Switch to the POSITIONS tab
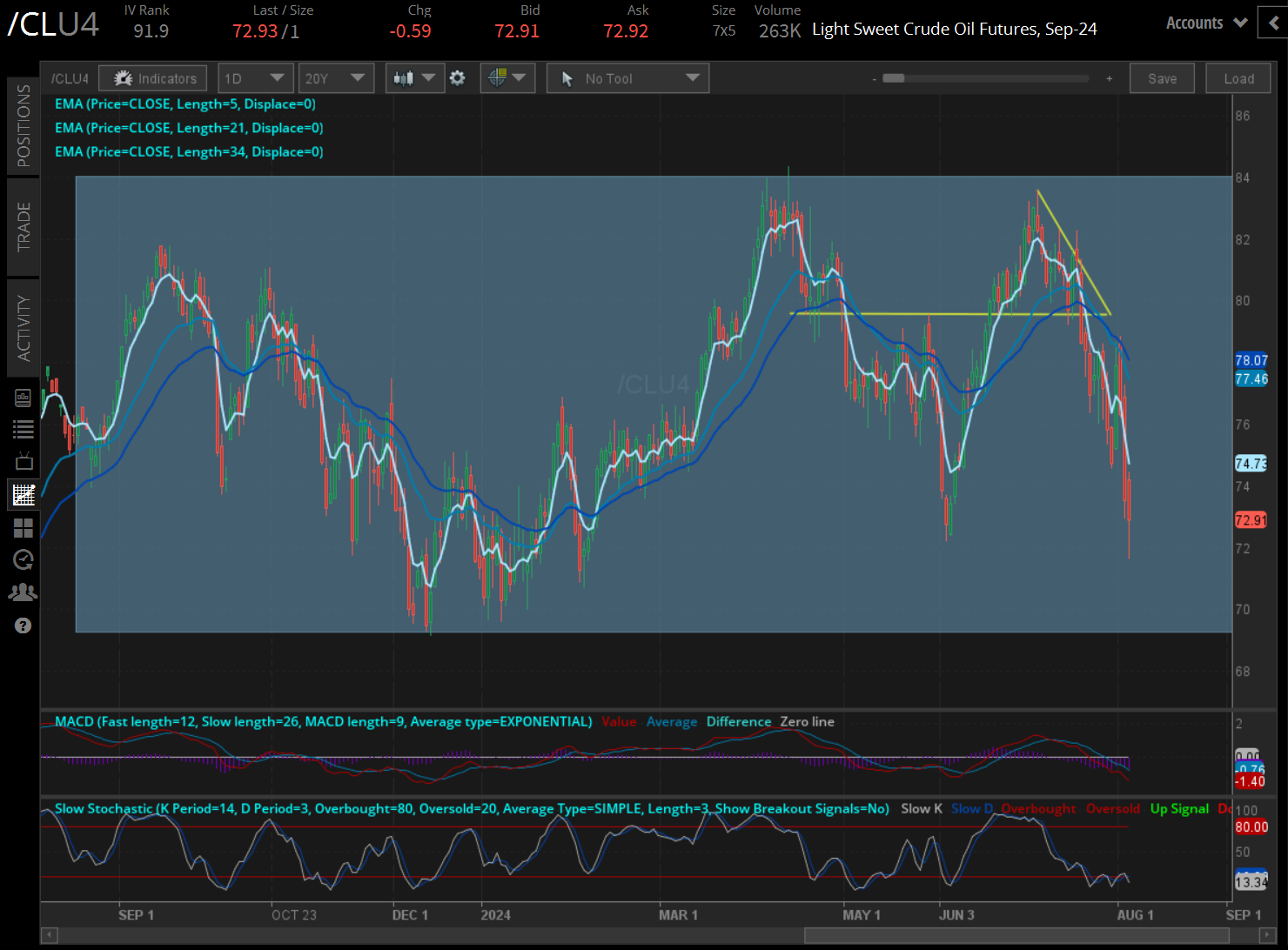The height and width of the screenshot is (950, 1288). click(23, 124)
